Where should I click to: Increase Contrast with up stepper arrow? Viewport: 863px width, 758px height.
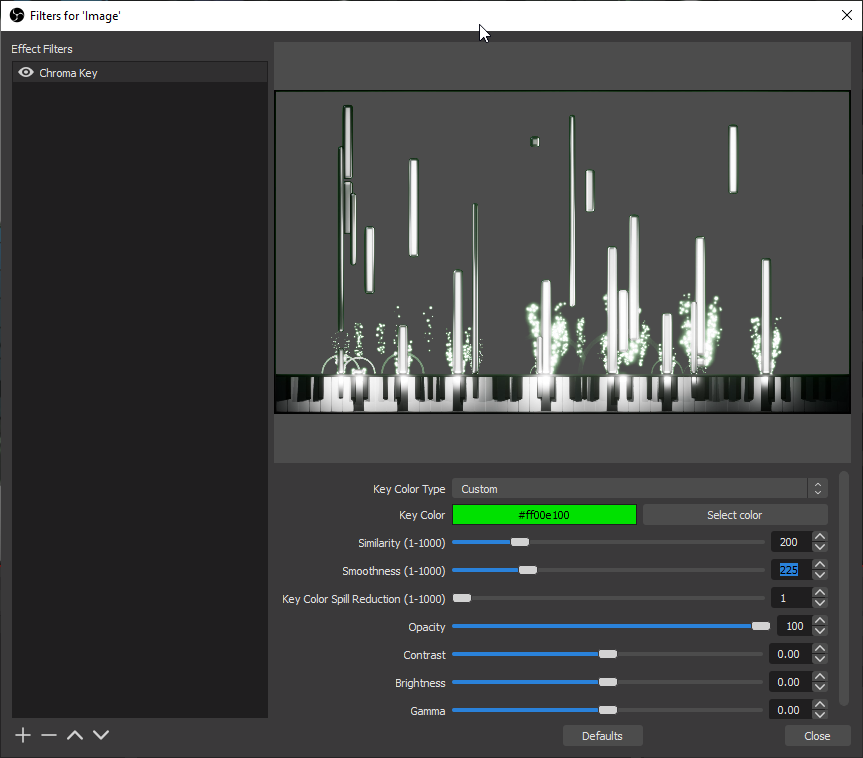(820, 649)
